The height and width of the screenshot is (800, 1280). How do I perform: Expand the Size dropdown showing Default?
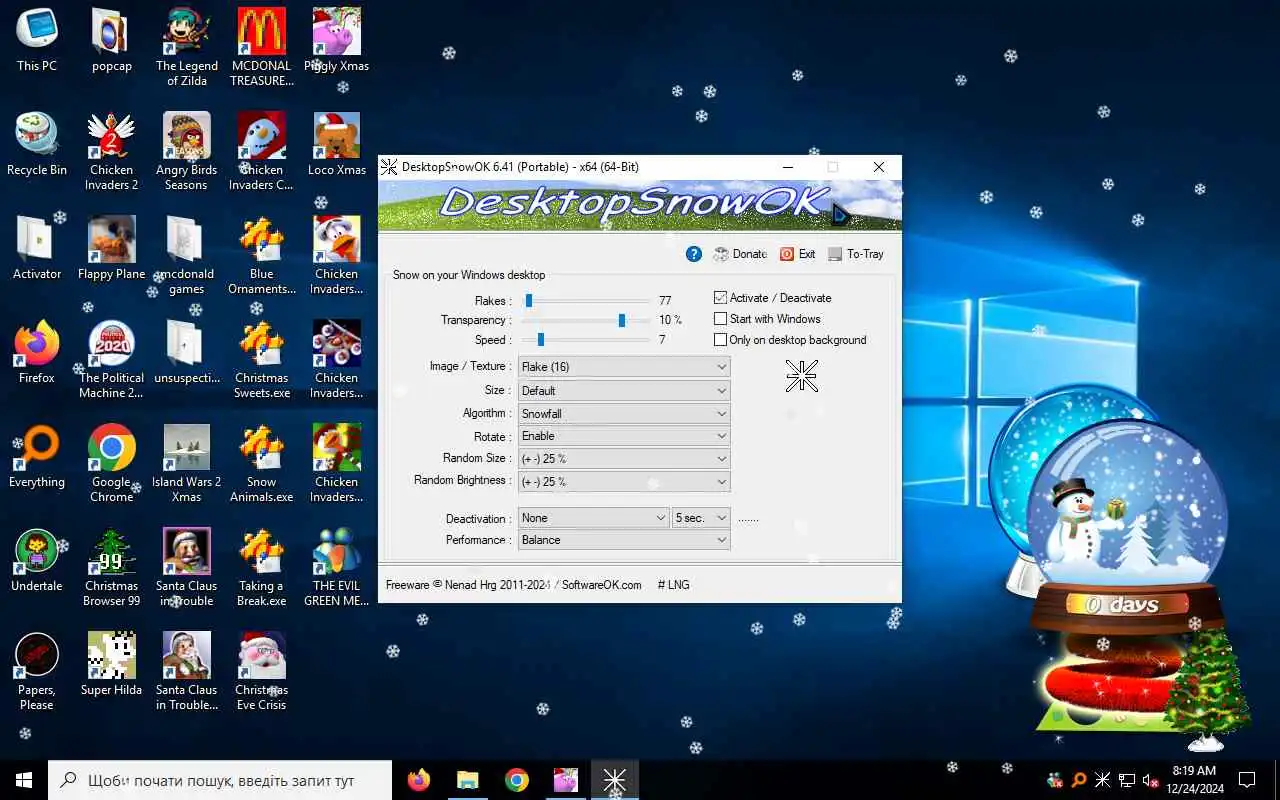coord(624,390)
